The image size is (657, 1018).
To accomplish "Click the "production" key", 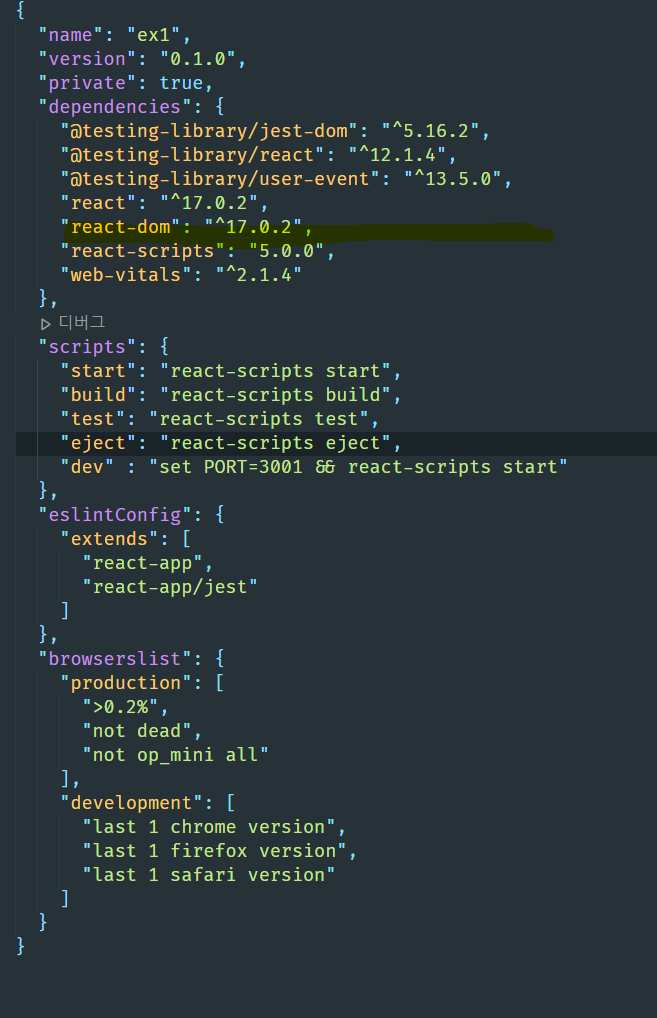I will [126, 684].
